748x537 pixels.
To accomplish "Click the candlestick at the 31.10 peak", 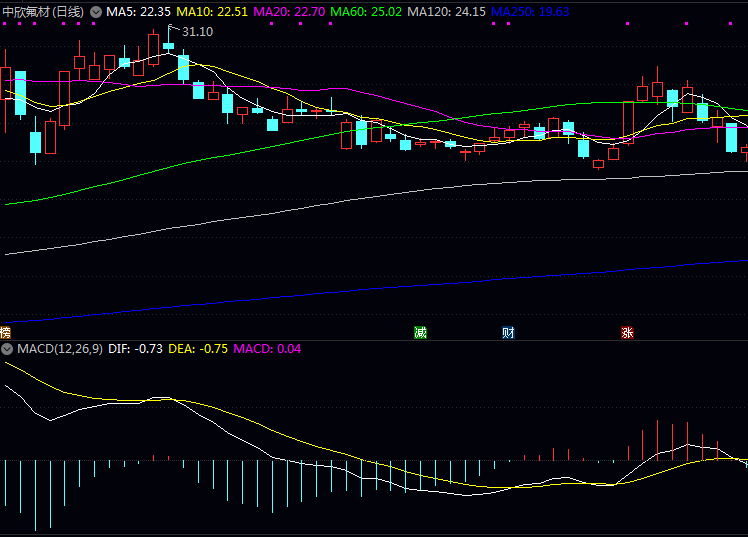I will [168, 46].
